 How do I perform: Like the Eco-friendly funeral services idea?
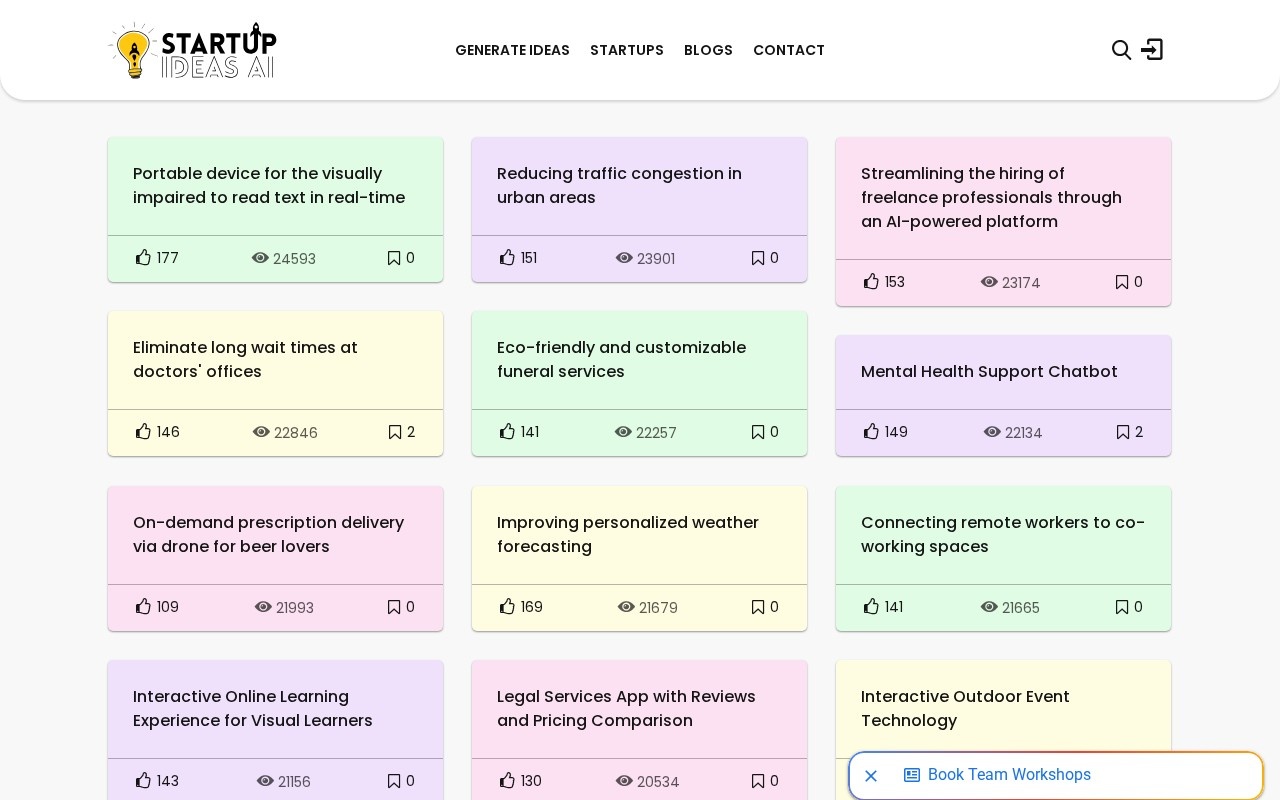(507, 432)
